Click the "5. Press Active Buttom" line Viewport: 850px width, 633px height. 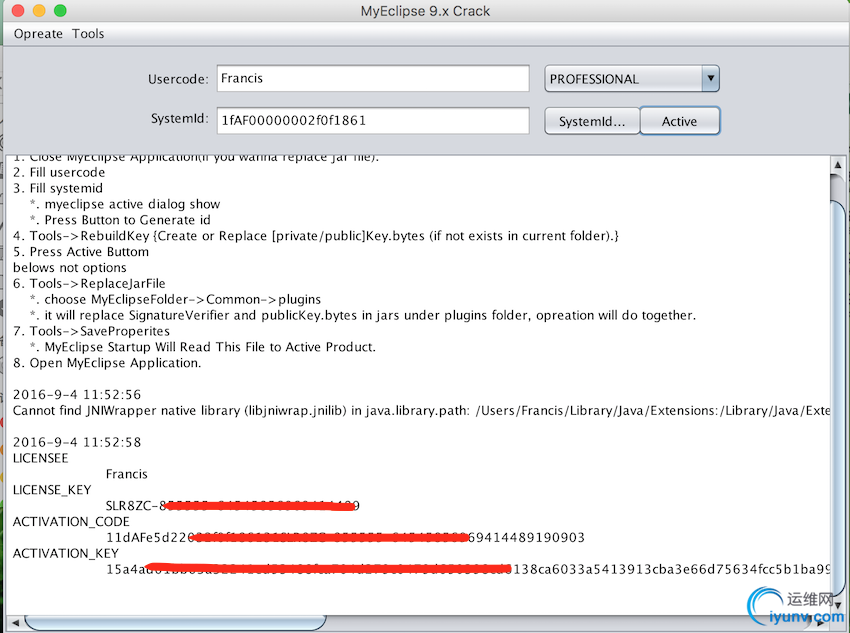coord(81,252)
